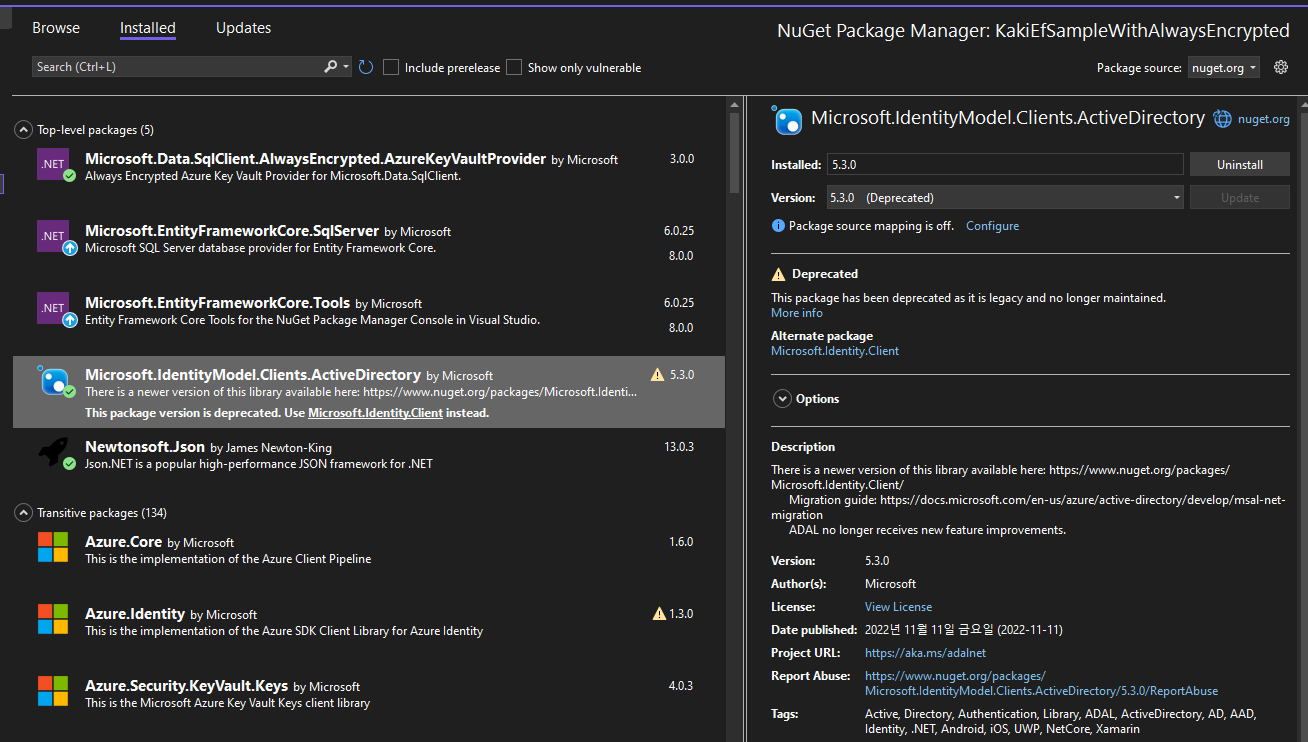Open View License link
1308x742 pixels.
point(898,607)
